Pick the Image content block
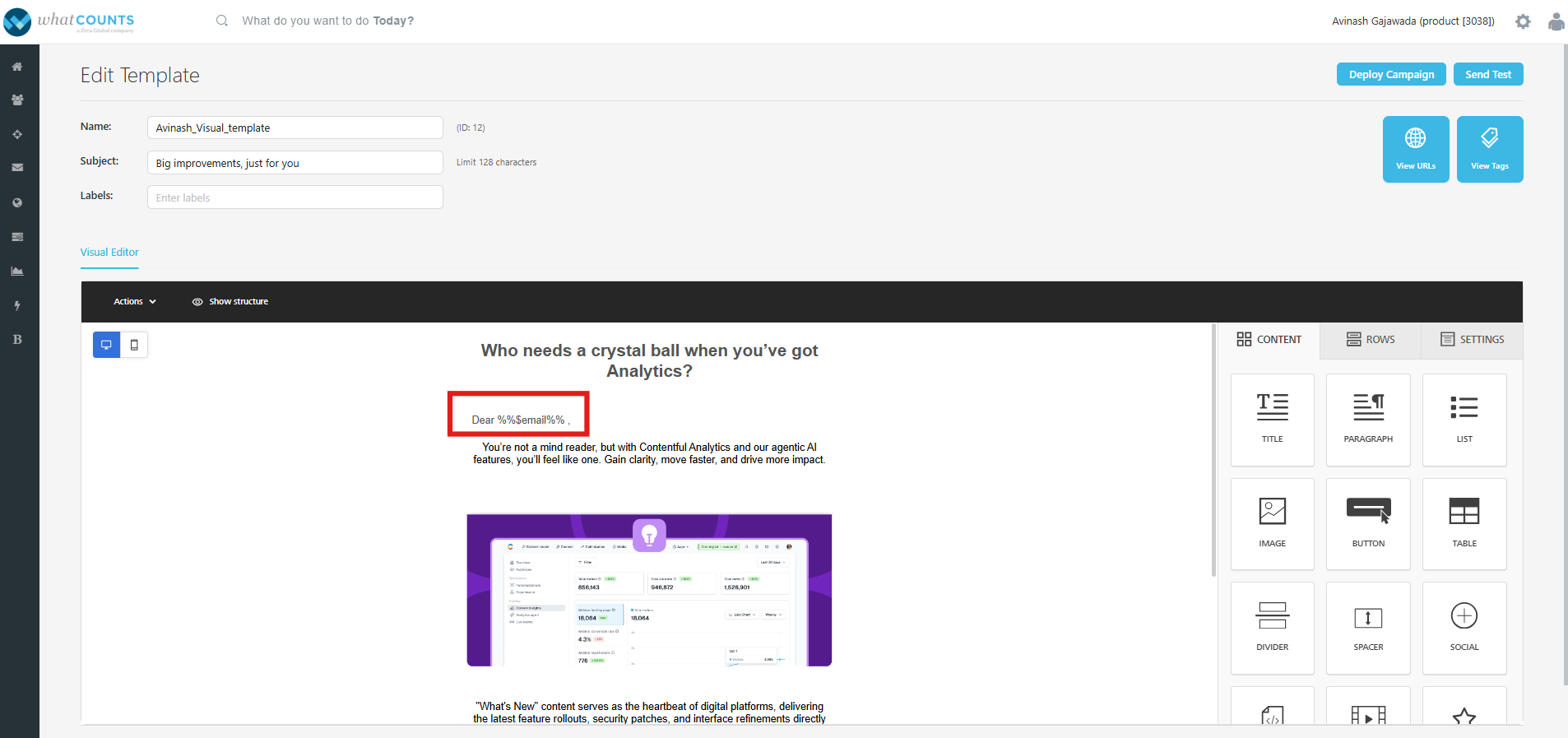The width and height of the screenshot is (1568, 738). (1272, 523)
